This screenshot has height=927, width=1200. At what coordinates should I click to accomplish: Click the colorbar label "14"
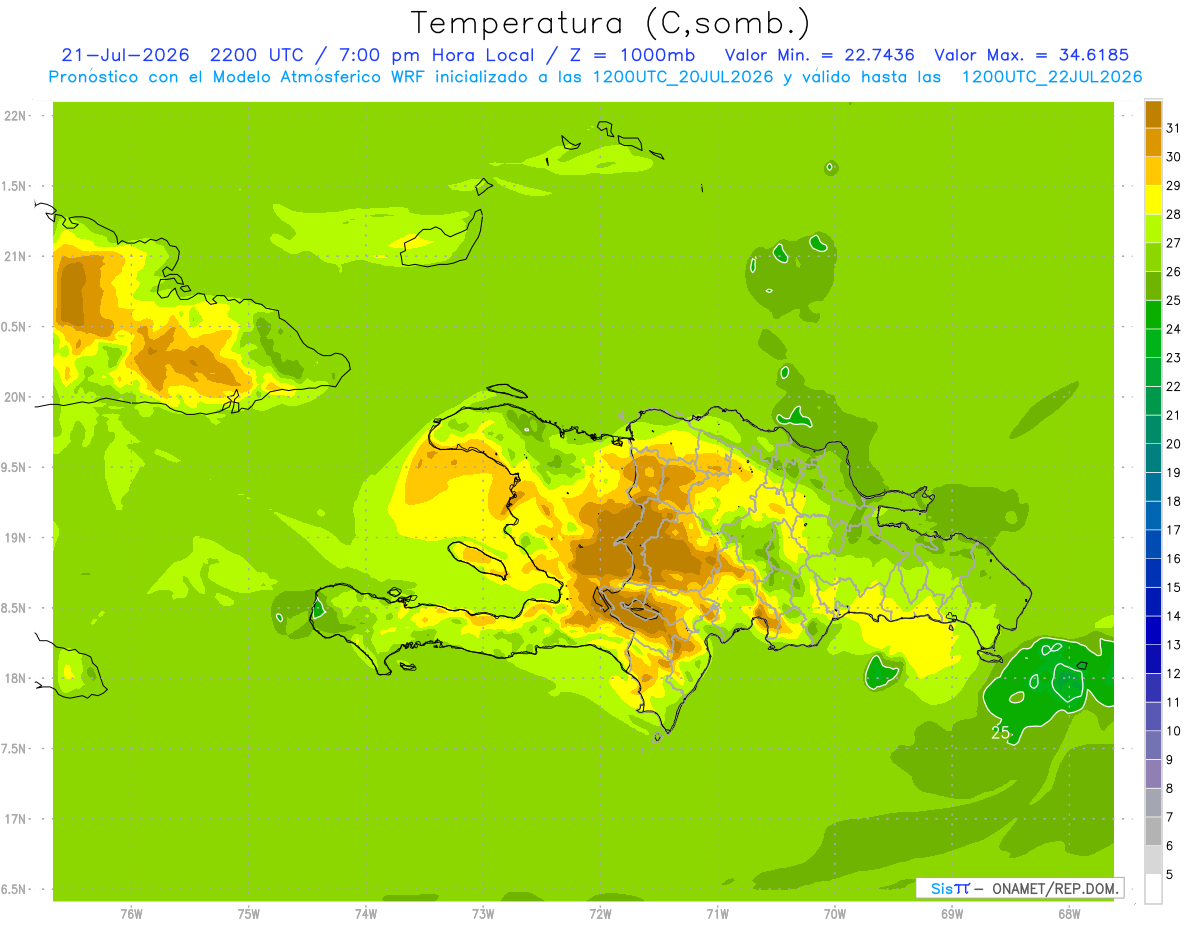coord(1173,616)
